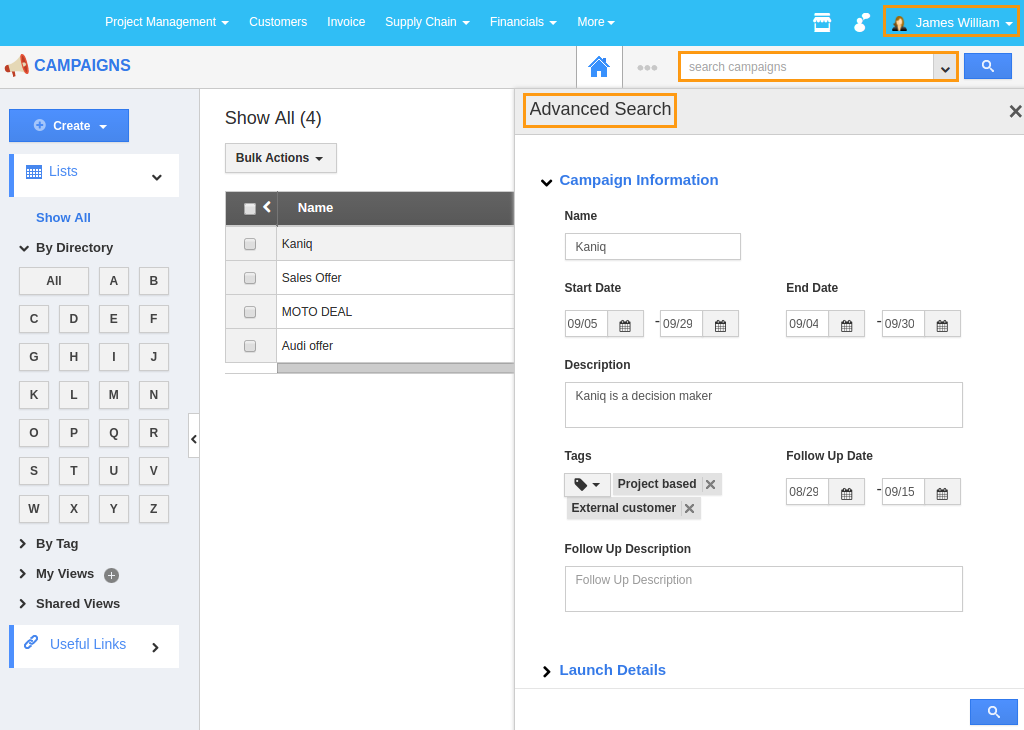Tick the checkbox for Kaniq campaign

point(250,244)
